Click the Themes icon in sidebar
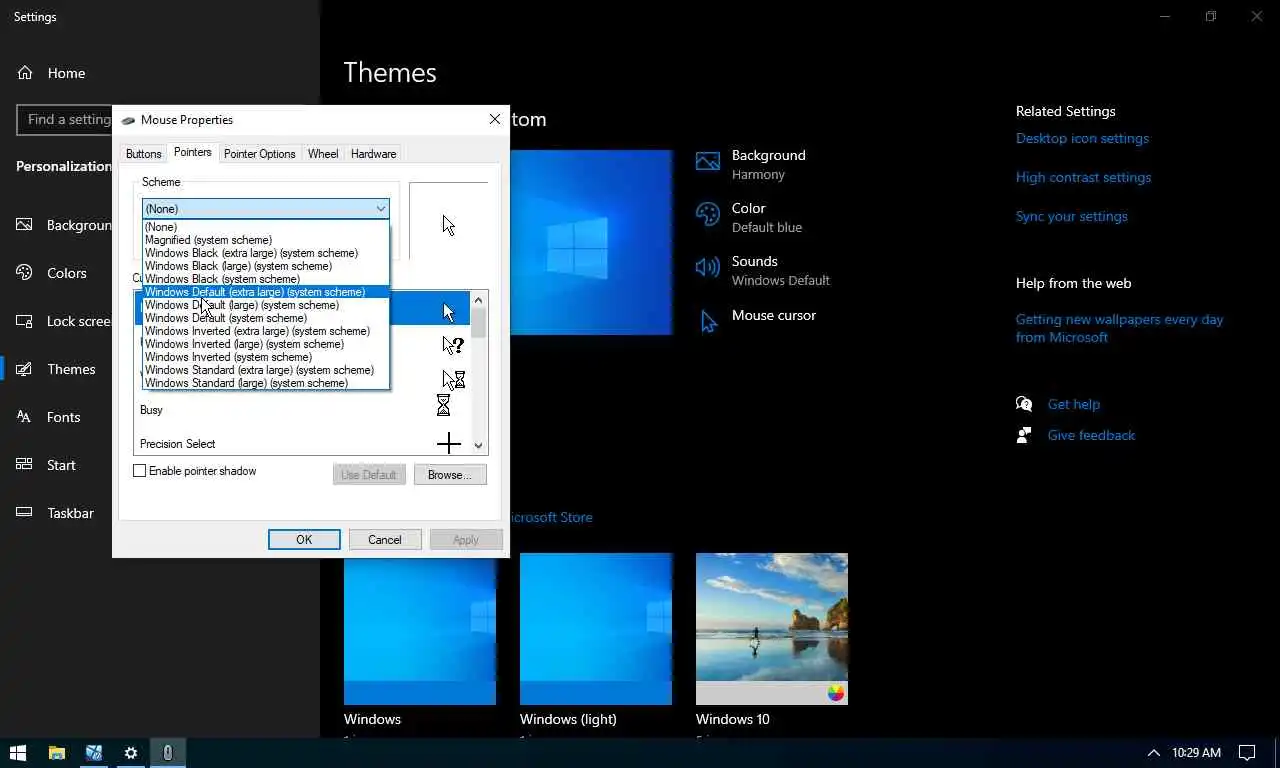Image resolution: width=1280 pixels, height=768 pixels. (25, 369)
